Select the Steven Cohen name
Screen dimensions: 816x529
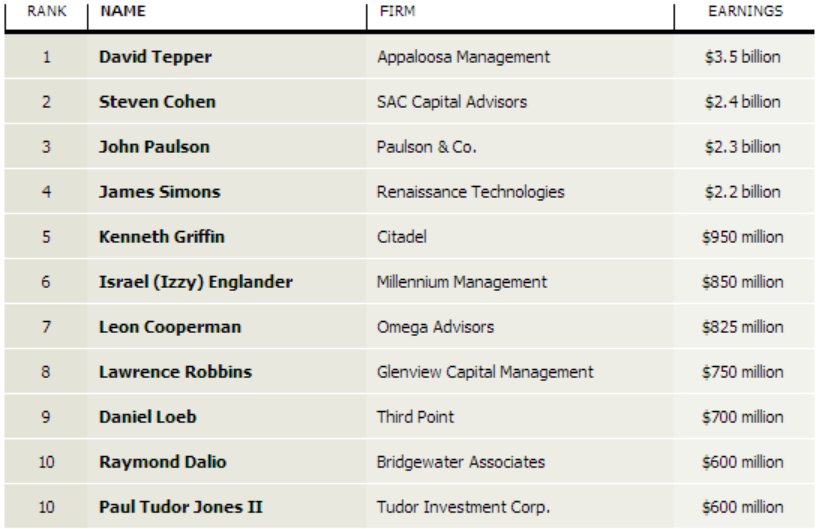[x=157, y=102]
